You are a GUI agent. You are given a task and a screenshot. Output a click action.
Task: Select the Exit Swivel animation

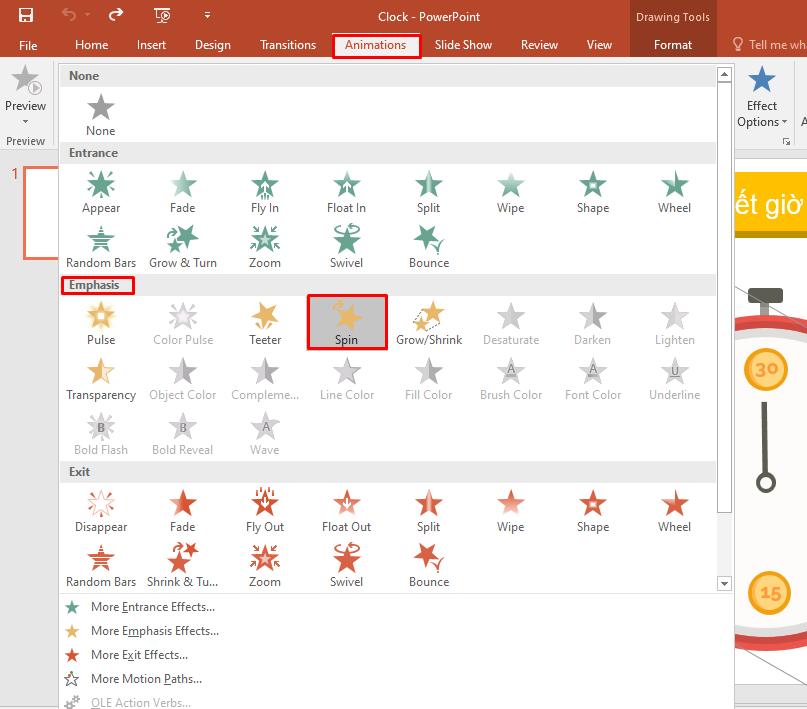click(346, 566)
